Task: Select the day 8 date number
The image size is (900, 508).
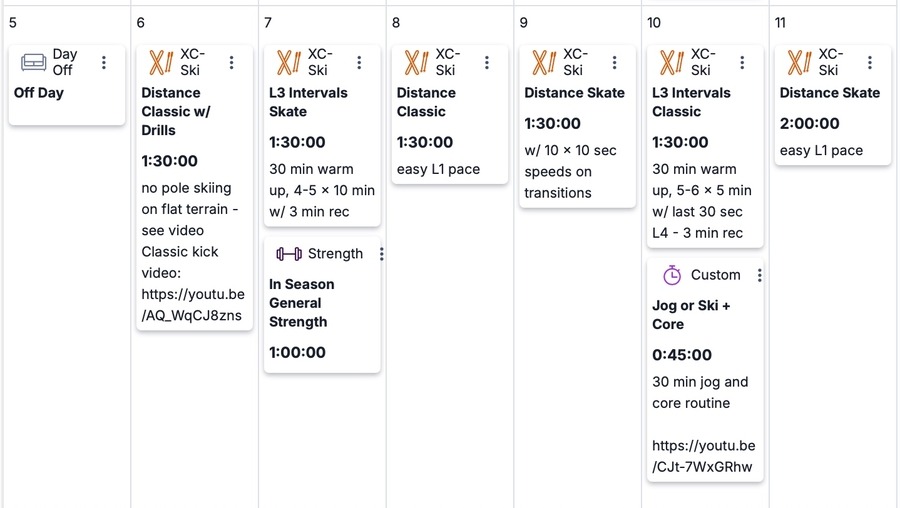Action: tap(396, 22)
